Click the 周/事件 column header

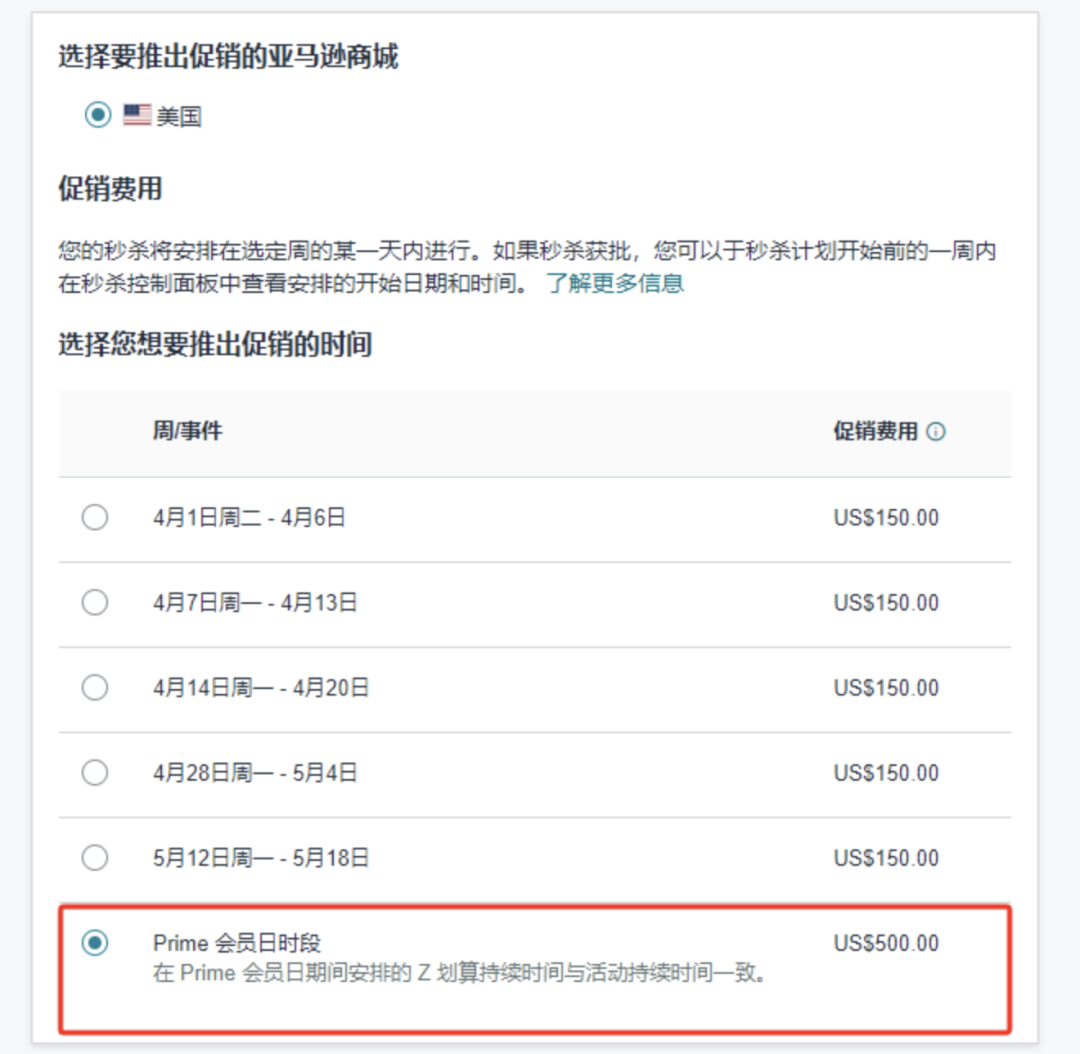point(188,431)
